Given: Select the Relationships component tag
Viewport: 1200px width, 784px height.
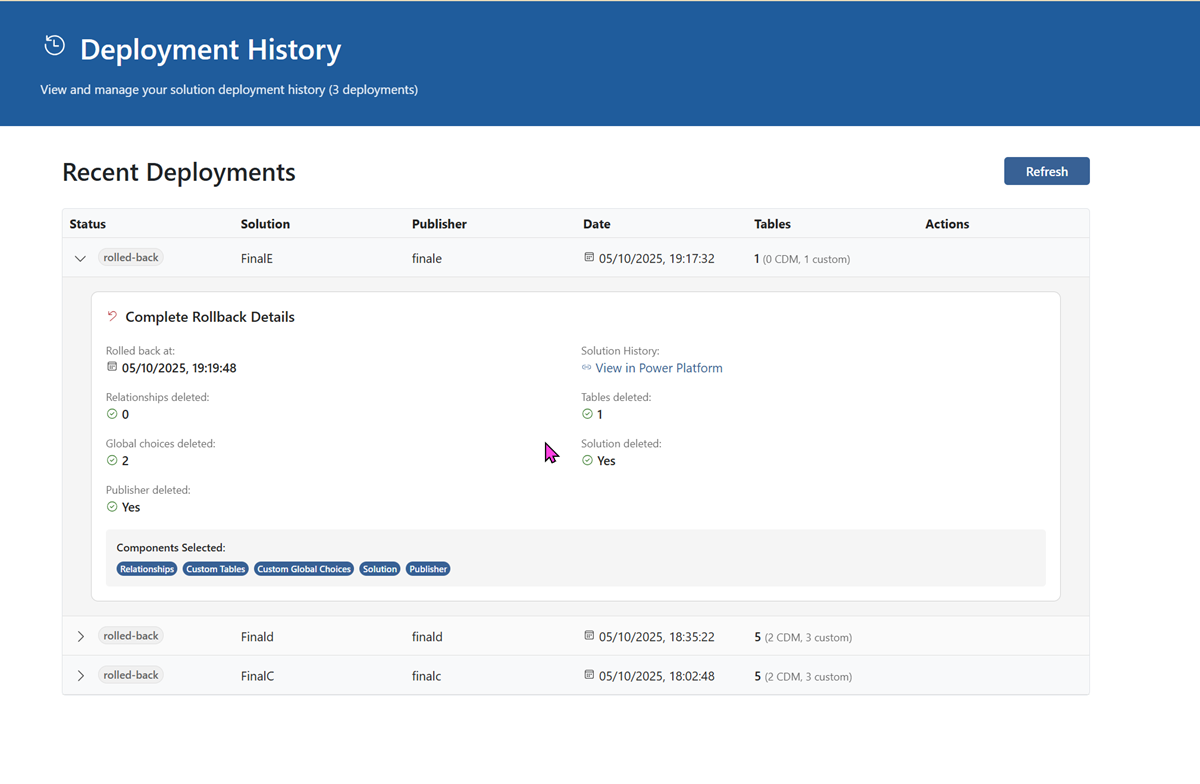Looking at the screenshot, I should (147, 569).
